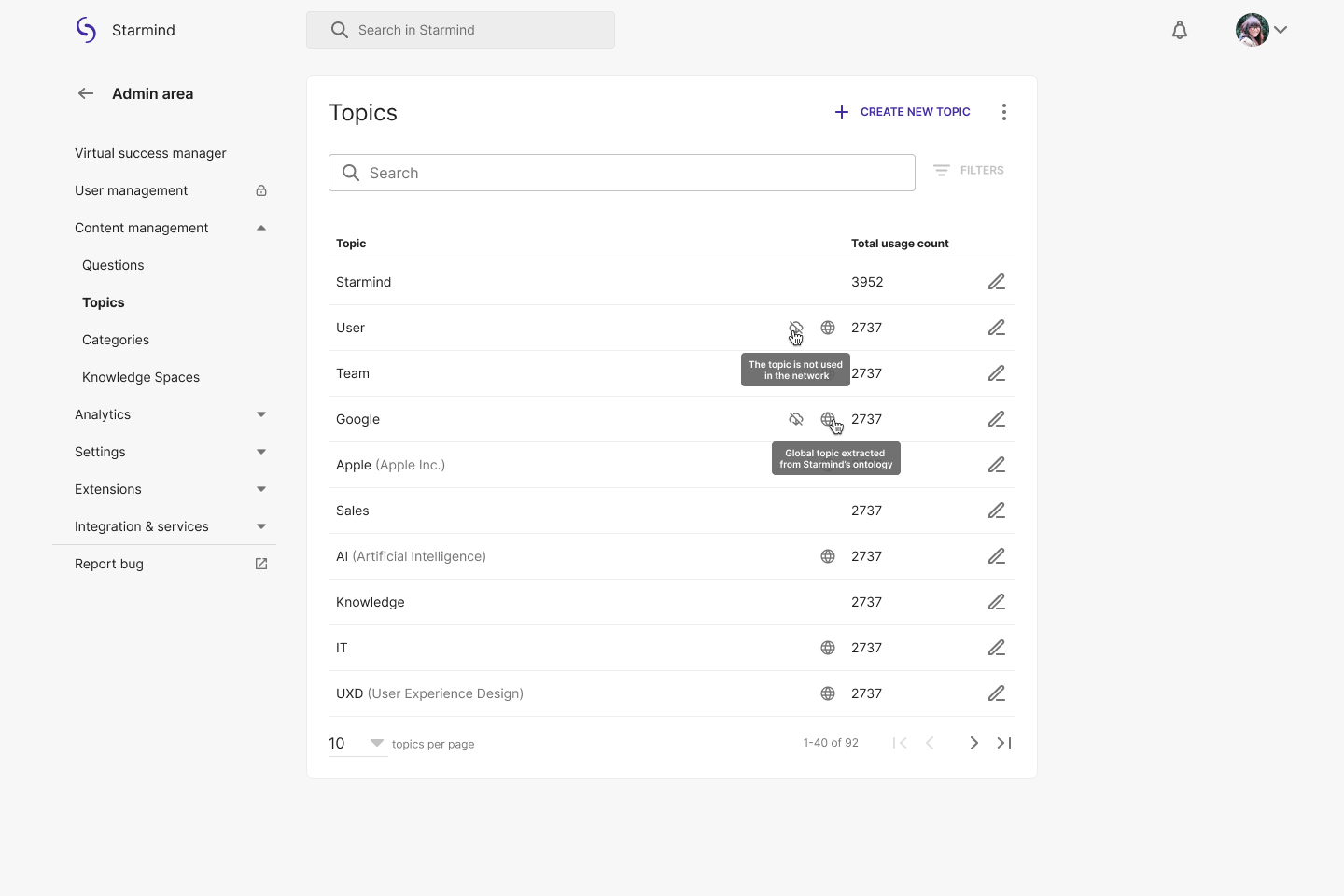1344x896 pixels.
Task: Jump to last page of topics
Action: pyautogui.click(x=1004, y=743)
